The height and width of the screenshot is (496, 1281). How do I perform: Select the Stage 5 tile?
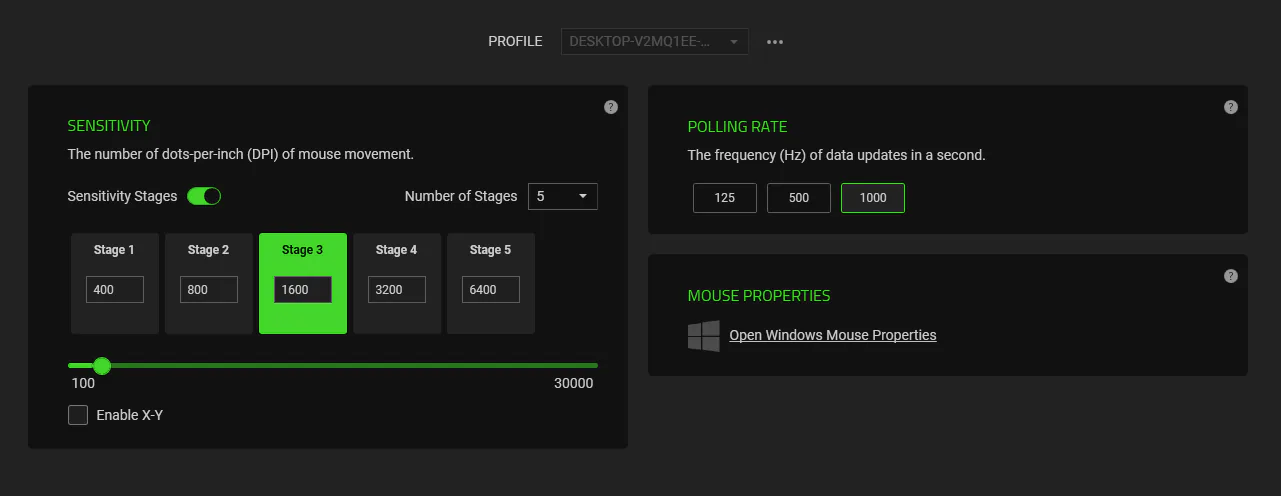point(491,283)
